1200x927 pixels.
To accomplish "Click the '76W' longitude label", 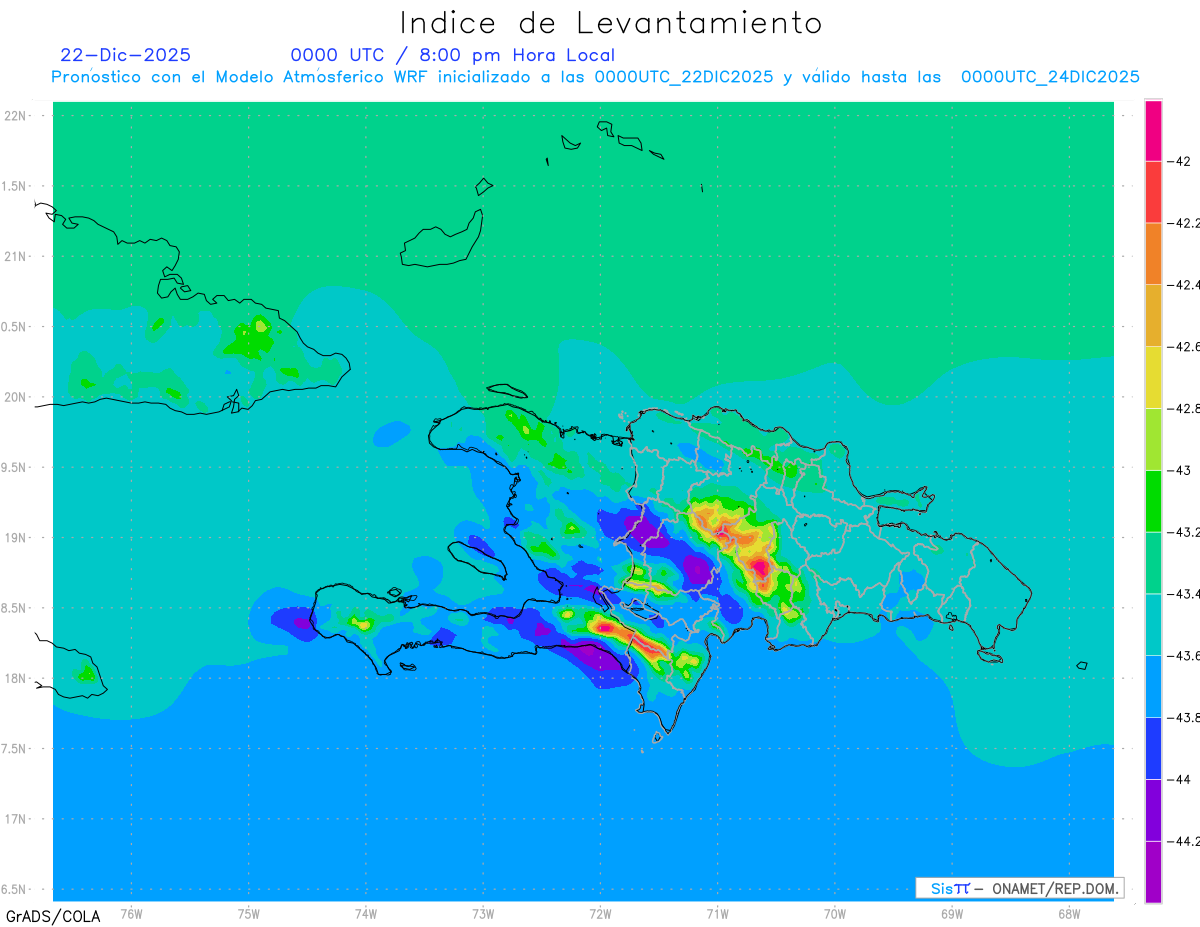I will click(131, 915).
